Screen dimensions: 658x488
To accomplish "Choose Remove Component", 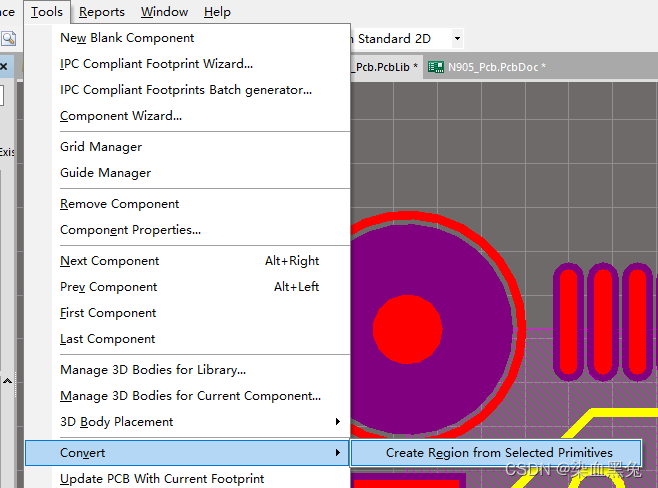I will (x=187, y=204).
